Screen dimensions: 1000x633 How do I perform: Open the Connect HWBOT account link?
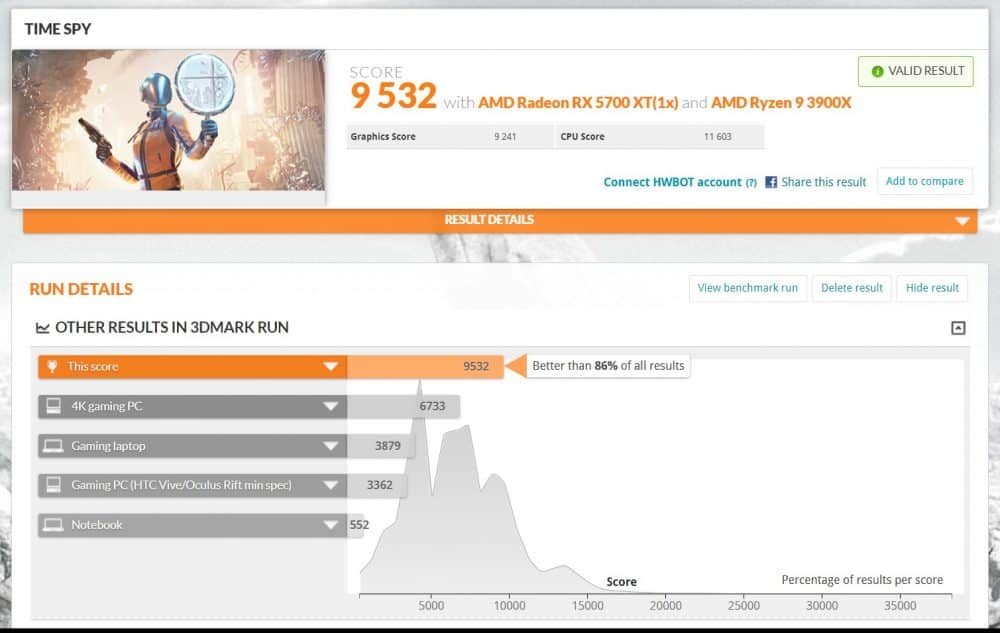pyautogui.click(x=672, y=182)
